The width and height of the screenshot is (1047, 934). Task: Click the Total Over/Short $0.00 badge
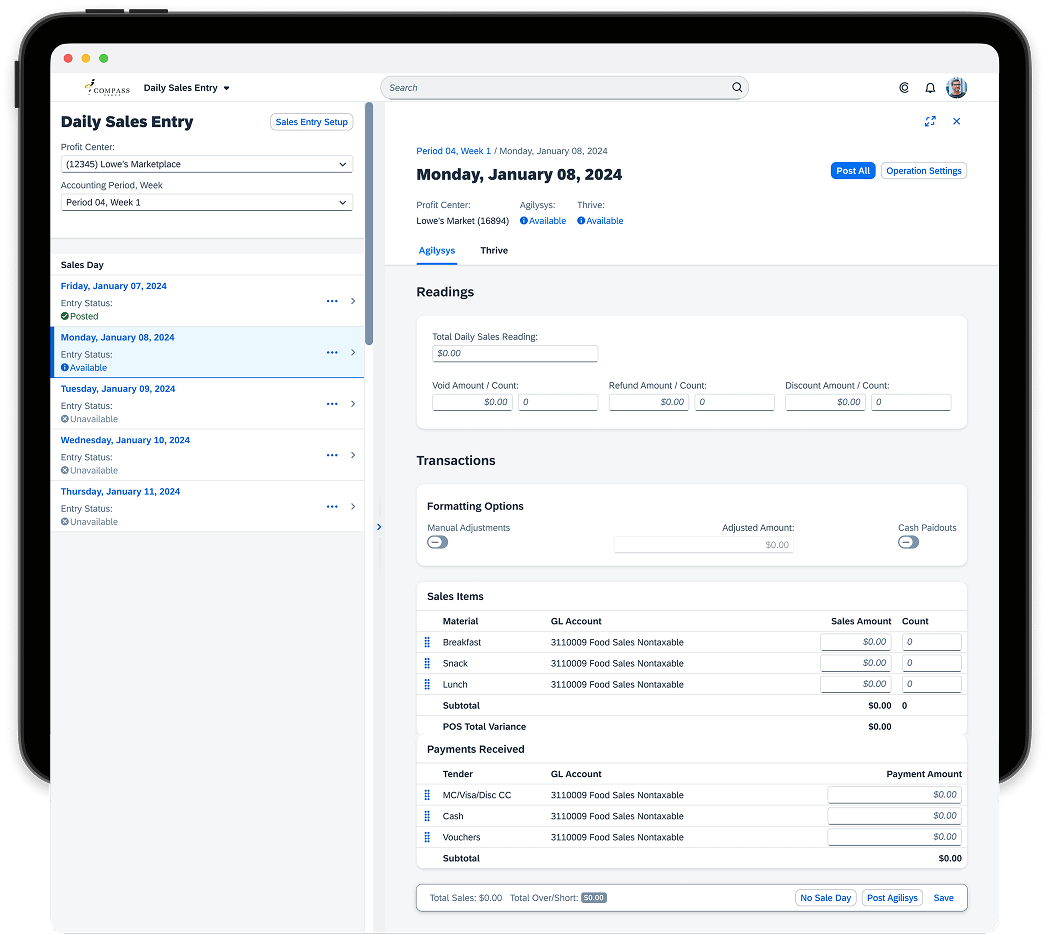(x=594, y=898)
